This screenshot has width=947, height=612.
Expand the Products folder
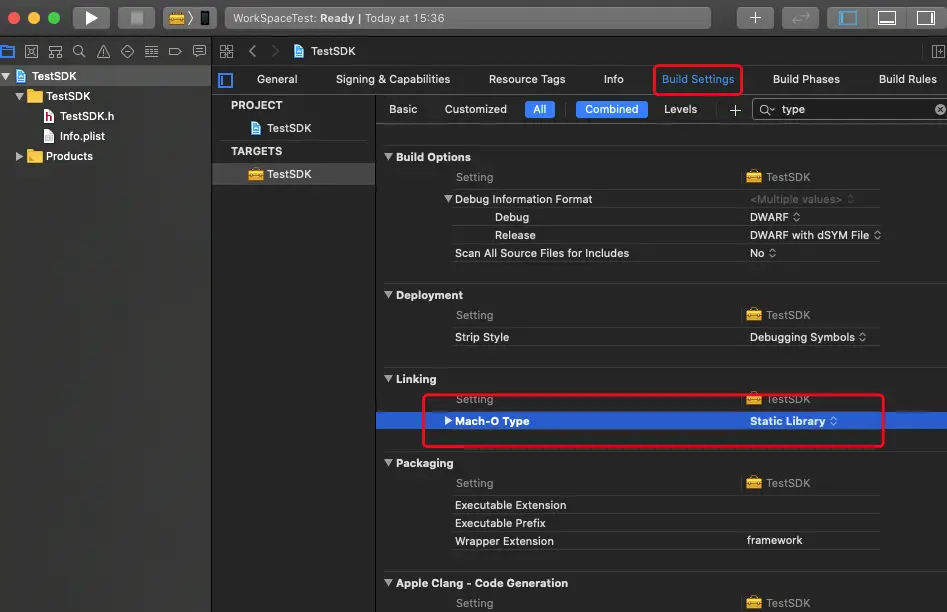(x=19, y=156)
